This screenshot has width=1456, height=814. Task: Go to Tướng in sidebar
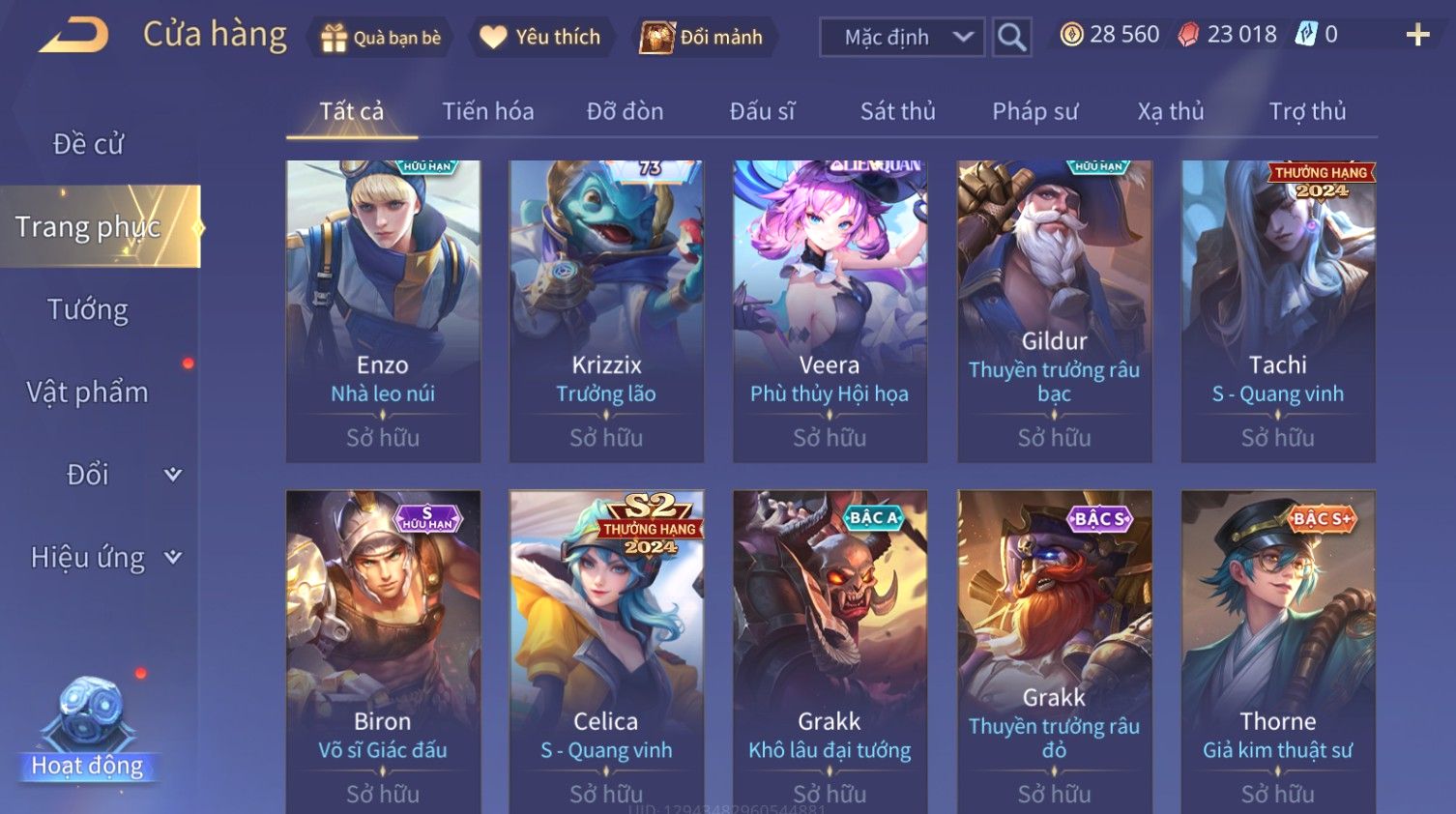click(88, 309)
